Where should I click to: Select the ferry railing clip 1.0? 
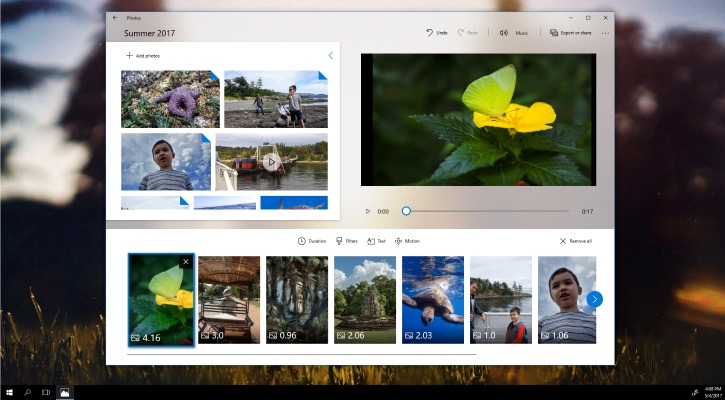501,300
